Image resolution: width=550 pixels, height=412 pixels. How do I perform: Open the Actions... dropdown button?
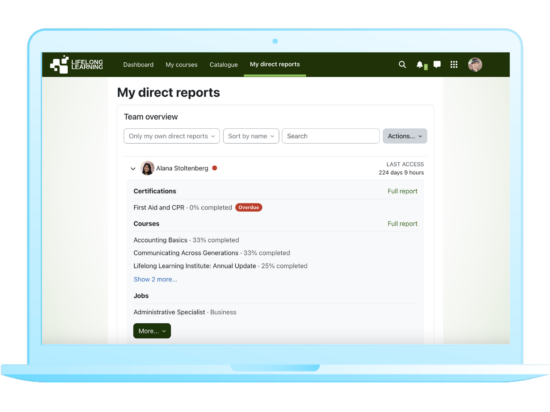(405, 136)
